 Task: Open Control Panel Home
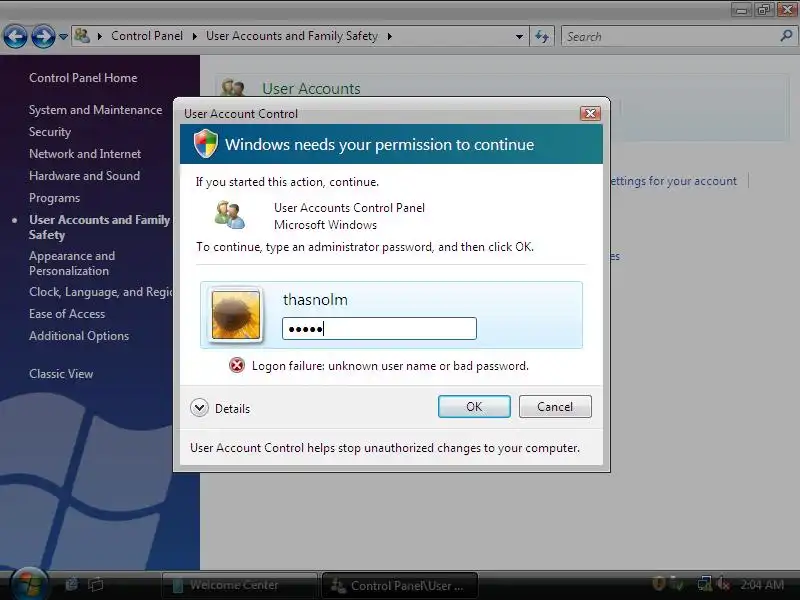point(83,78)
